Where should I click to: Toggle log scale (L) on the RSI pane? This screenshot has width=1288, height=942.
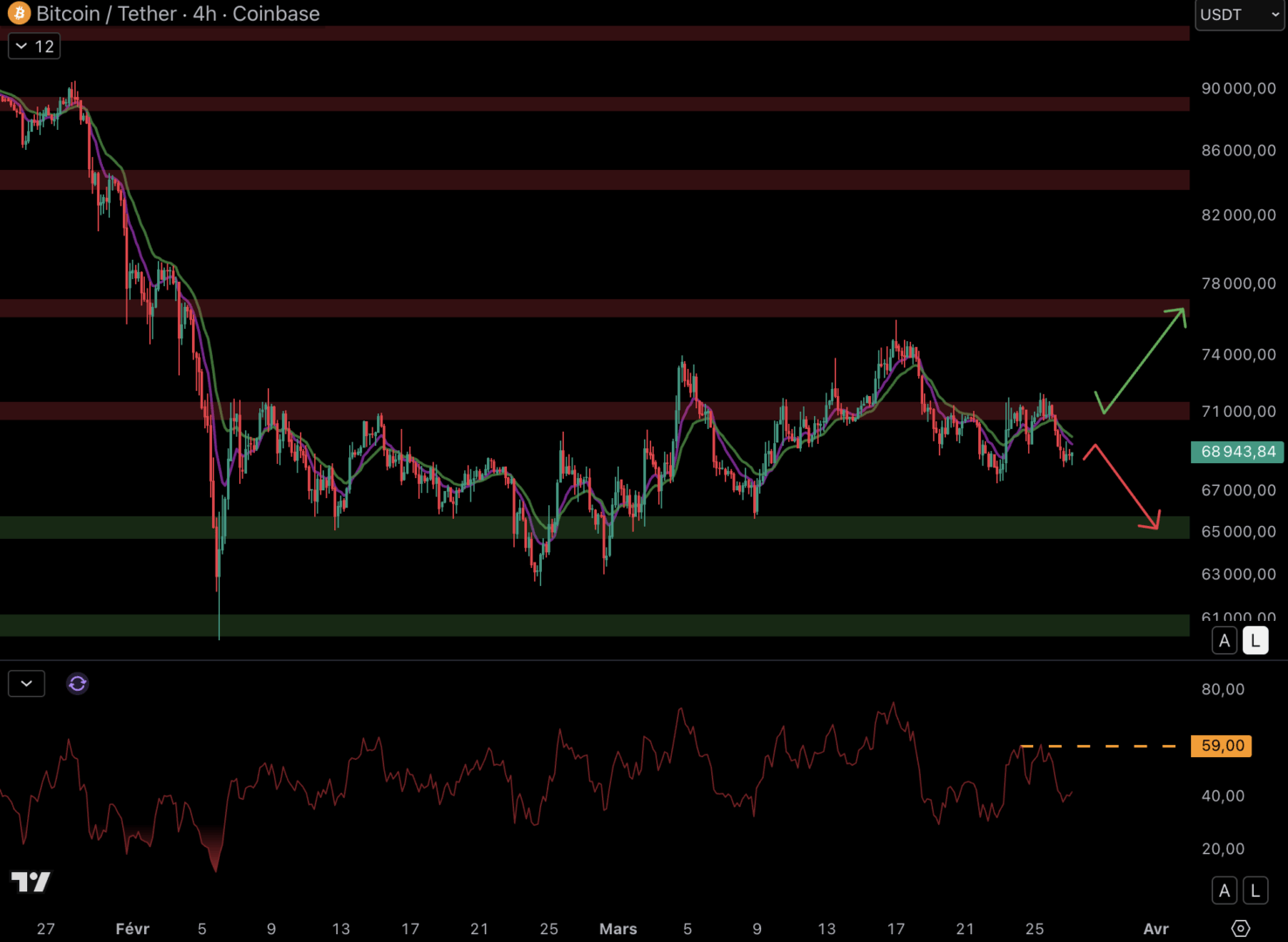(x=1255, y=891)
